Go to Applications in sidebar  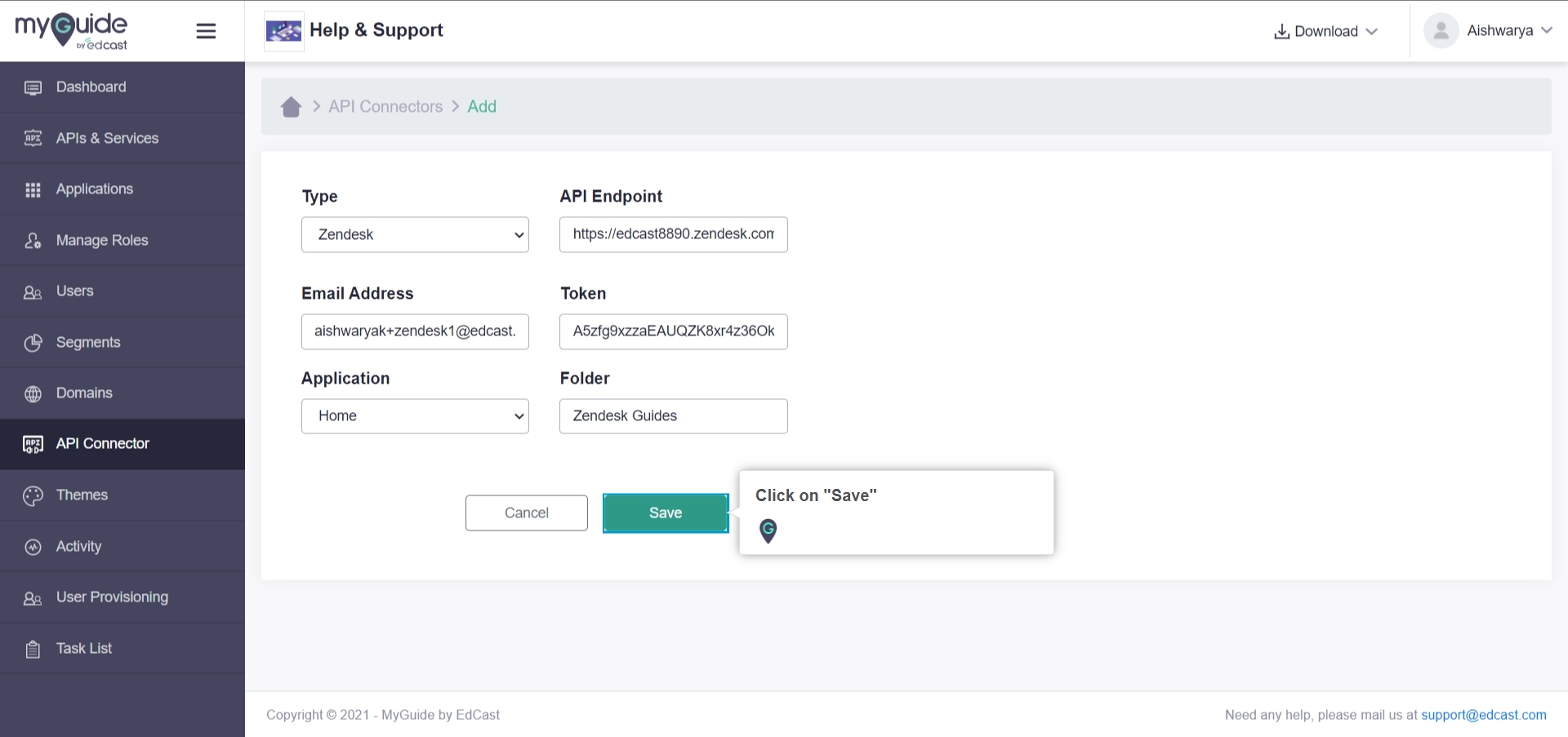(122, 189)
